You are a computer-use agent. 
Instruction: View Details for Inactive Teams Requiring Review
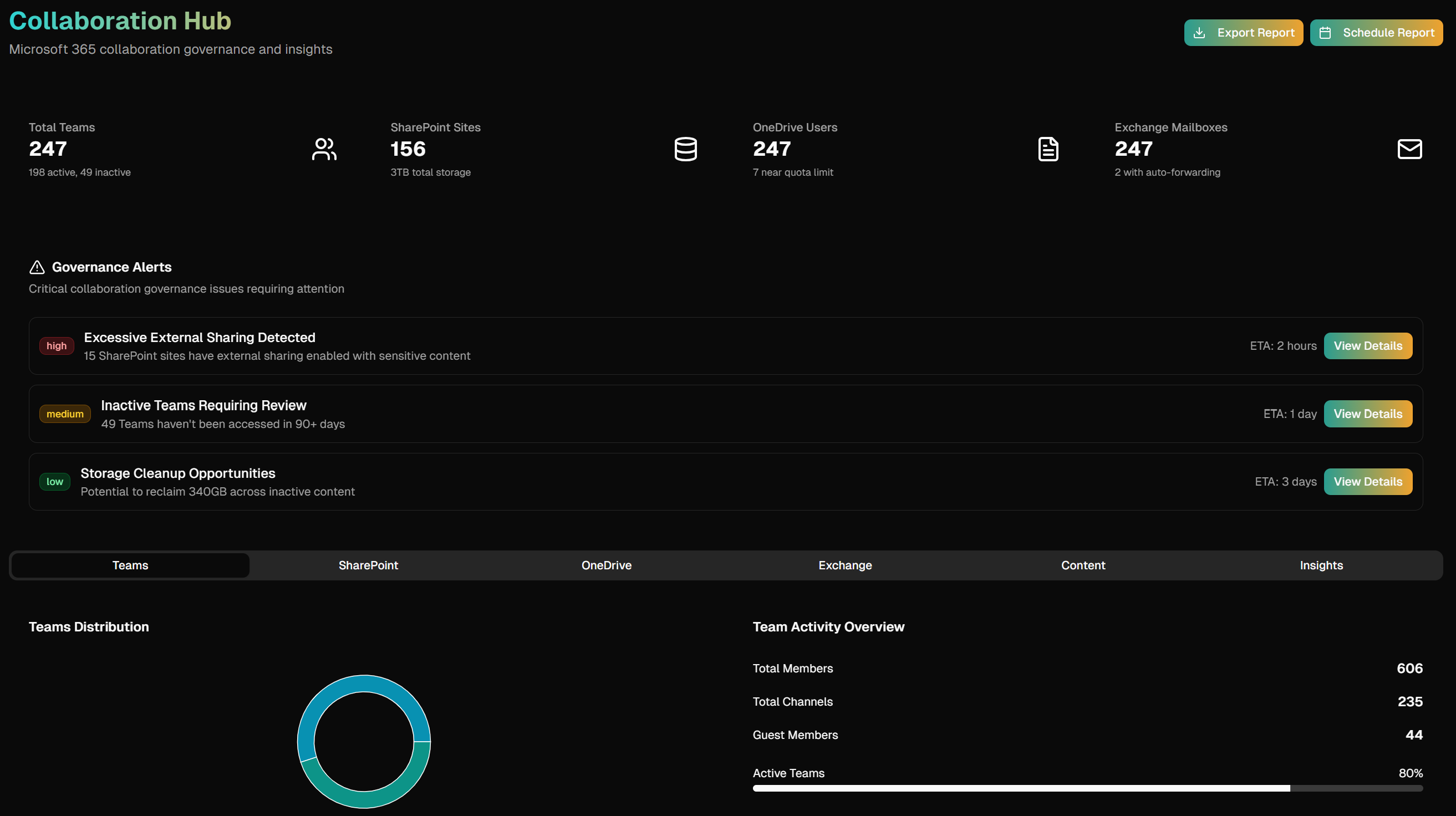point(1368,414)
